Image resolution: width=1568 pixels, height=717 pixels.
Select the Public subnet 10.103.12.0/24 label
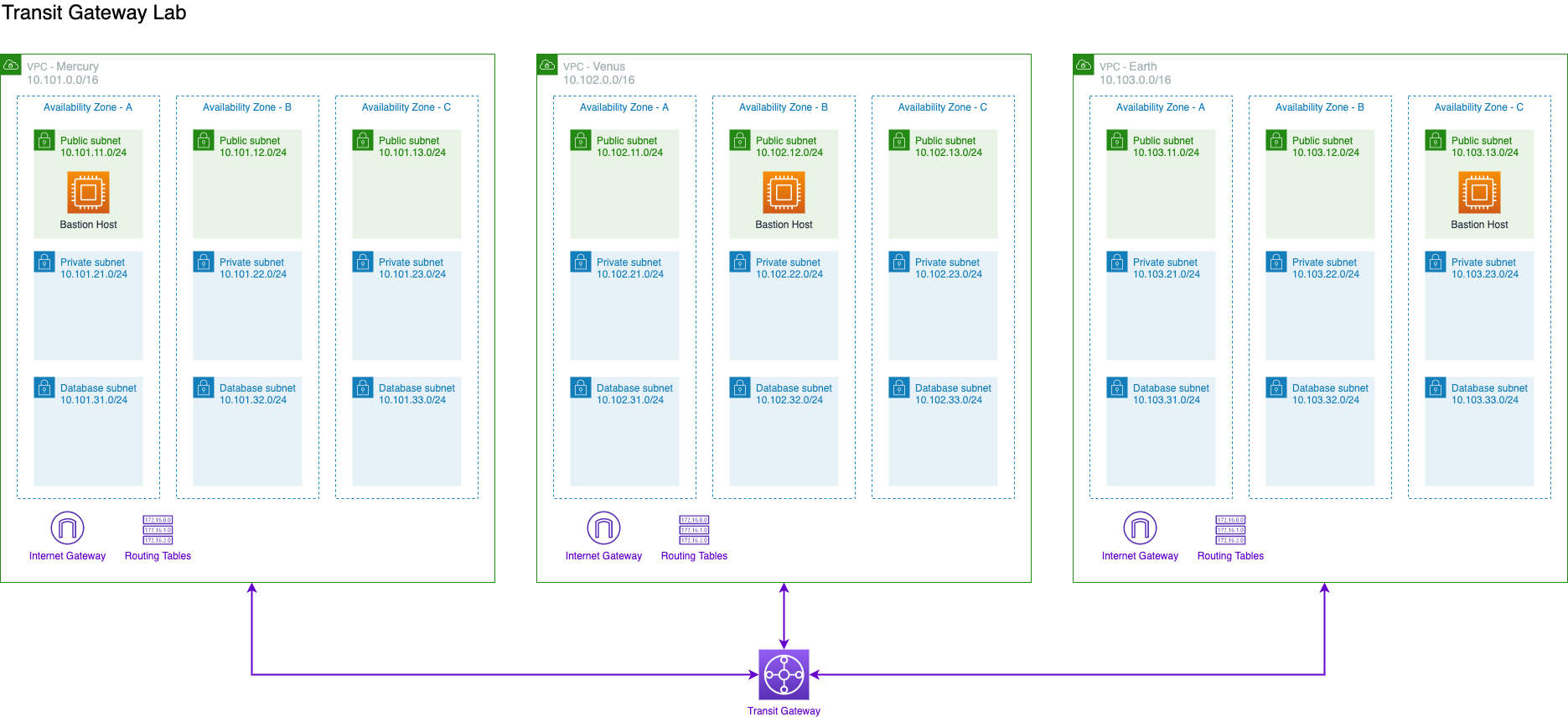tap(1326, 147)
